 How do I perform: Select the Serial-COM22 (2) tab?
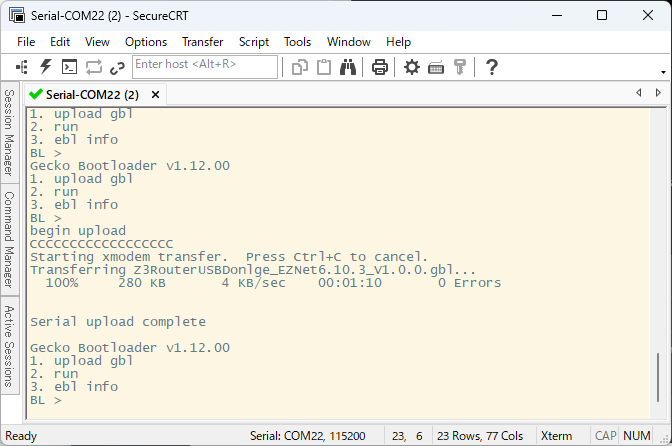(x=93, y=95)
